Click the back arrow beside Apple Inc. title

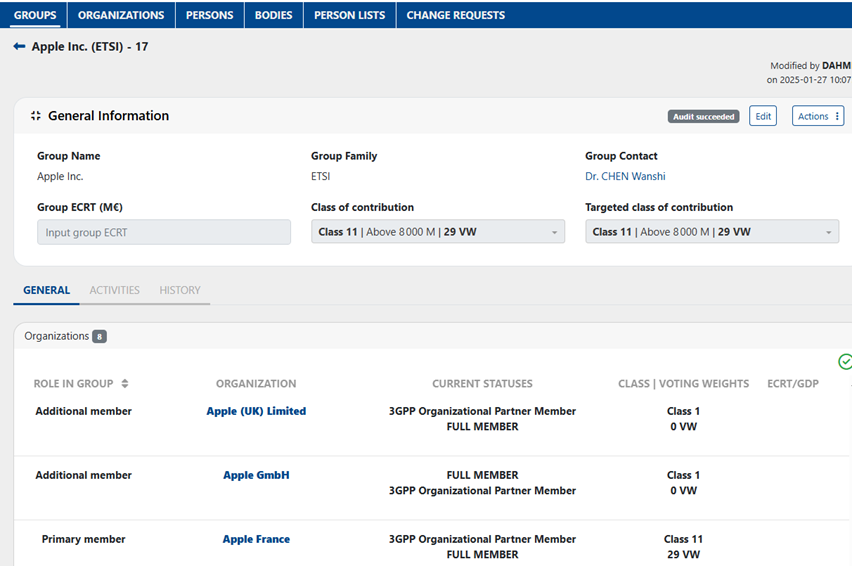(19, 47)
